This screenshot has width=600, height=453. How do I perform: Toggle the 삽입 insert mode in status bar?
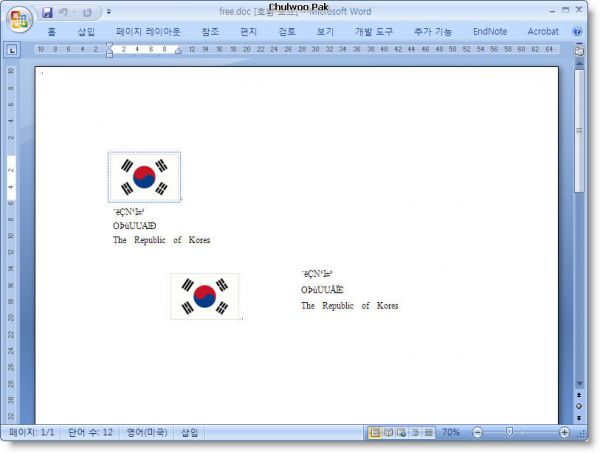tap(189, 432)
